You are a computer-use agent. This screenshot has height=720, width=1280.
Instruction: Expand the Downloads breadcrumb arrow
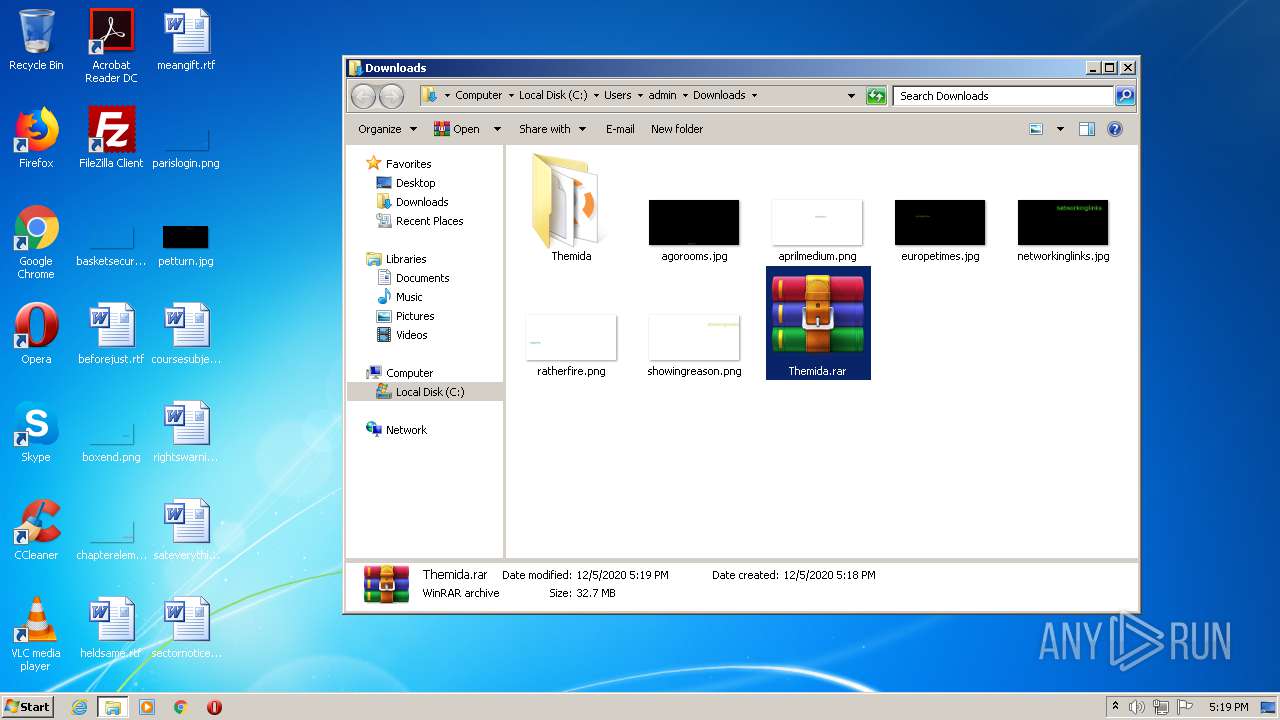(x=754, y=96)
